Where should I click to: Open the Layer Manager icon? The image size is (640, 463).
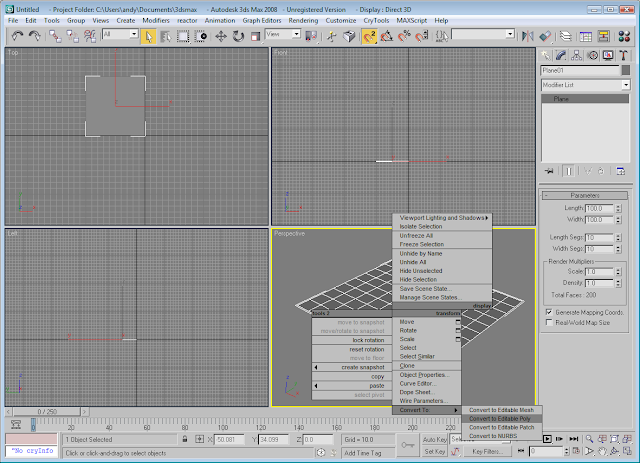[x=565, y=36]
